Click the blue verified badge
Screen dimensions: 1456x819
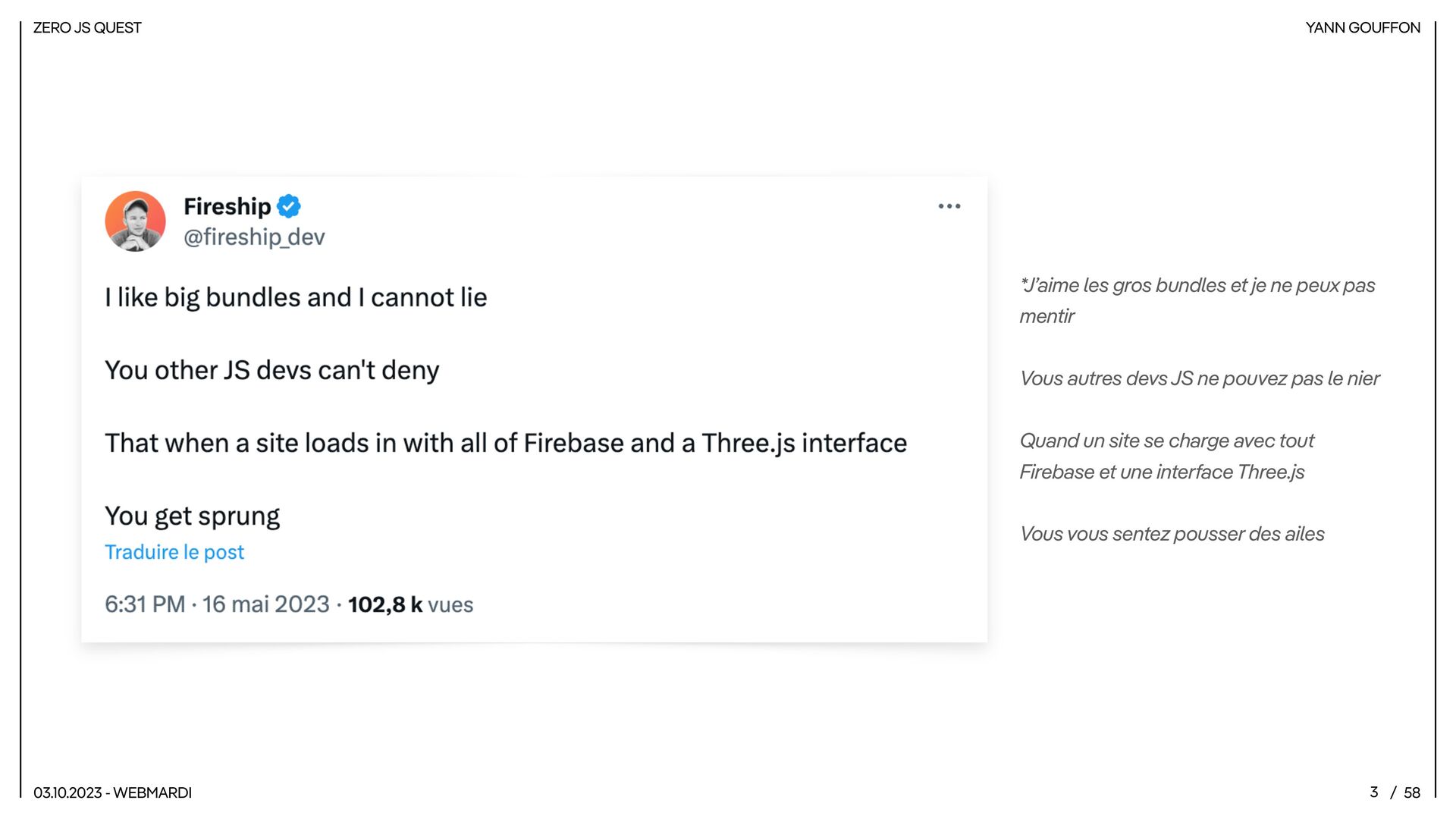(288, 206)
